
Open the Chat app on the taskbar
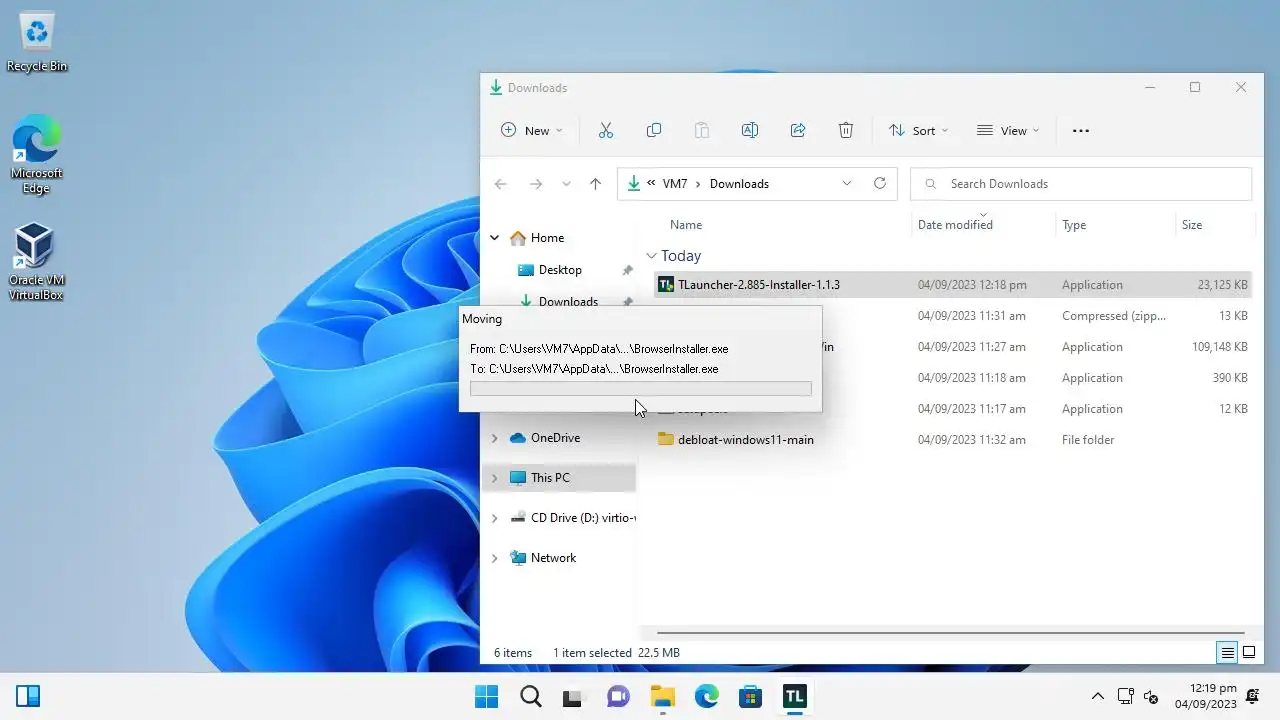[618, 696]
